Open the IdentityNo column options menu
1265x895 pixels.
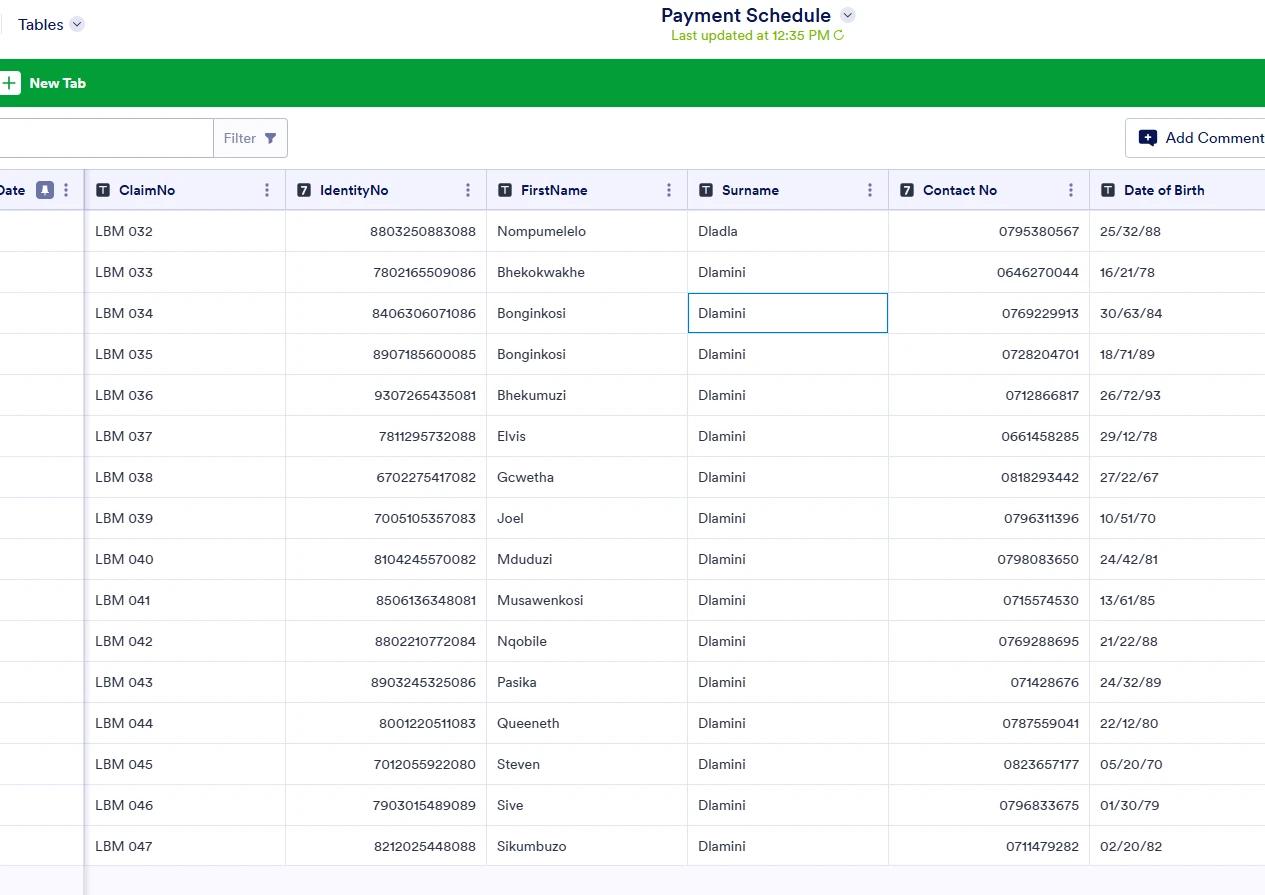point(468,190)
